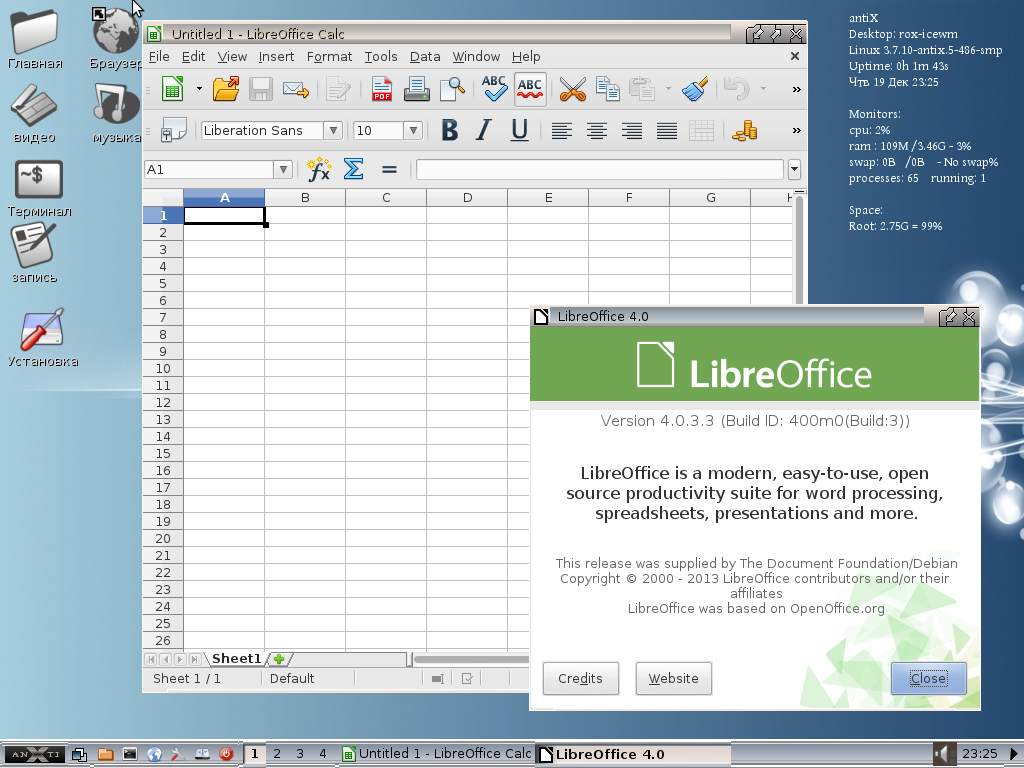Click the Copy pages icon
The height and width of the screenshot is (768, 1024).
coord(607,89)
